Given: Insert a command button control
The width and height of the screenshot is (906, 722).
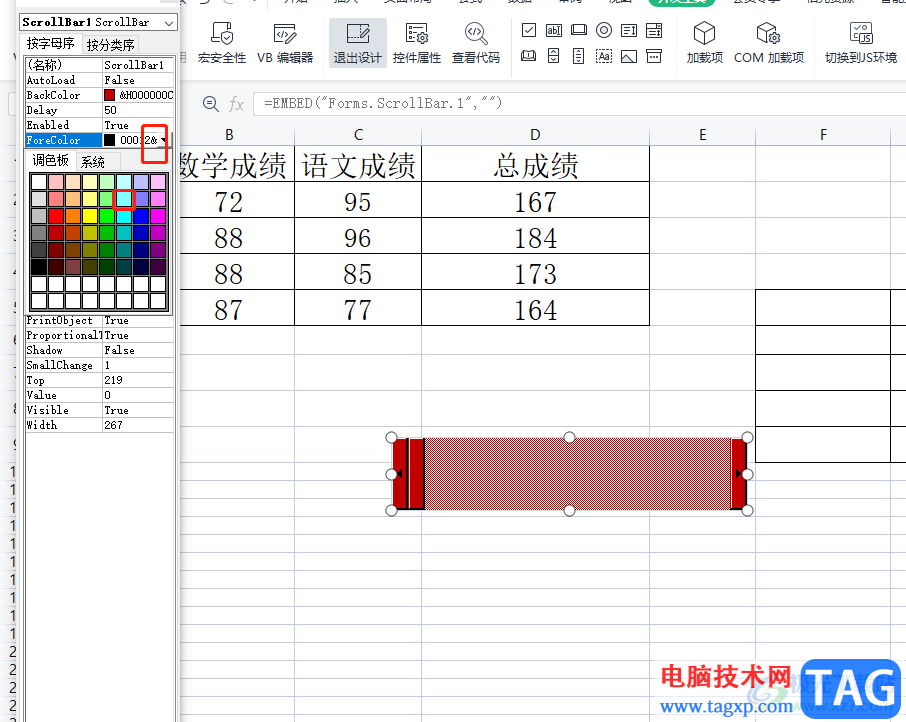Looking at the screenshot, I should coord(578,30).
